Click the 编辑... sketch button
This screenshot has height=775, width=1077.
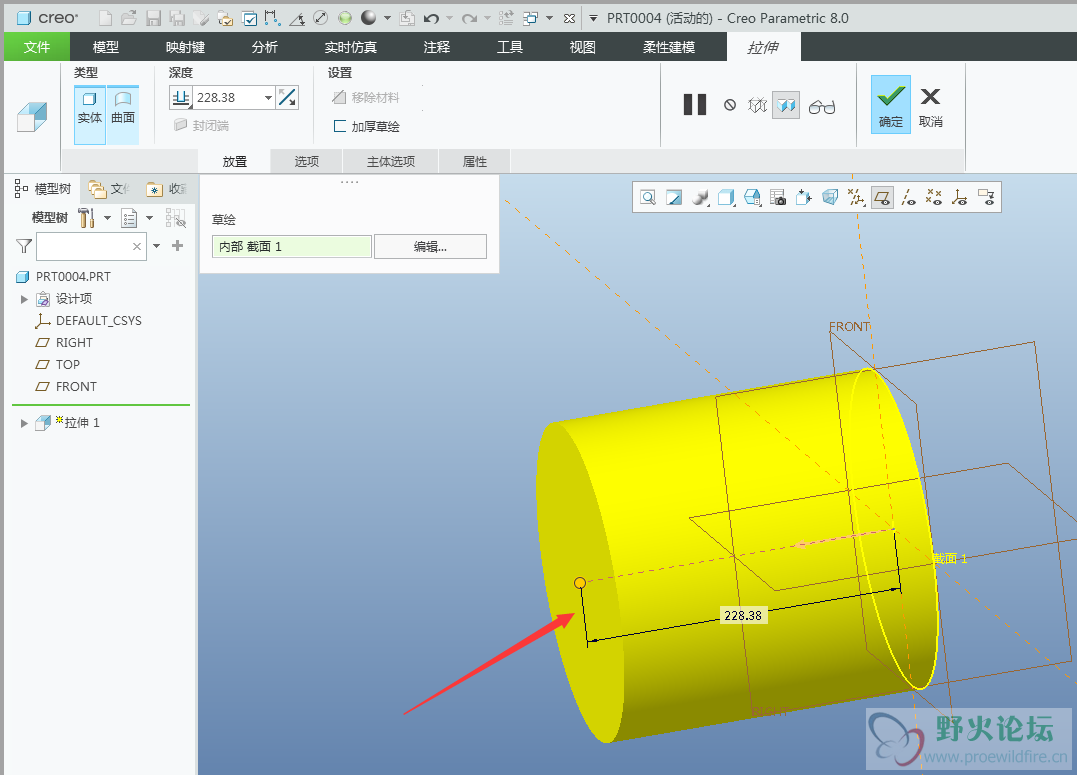point(430,247)
